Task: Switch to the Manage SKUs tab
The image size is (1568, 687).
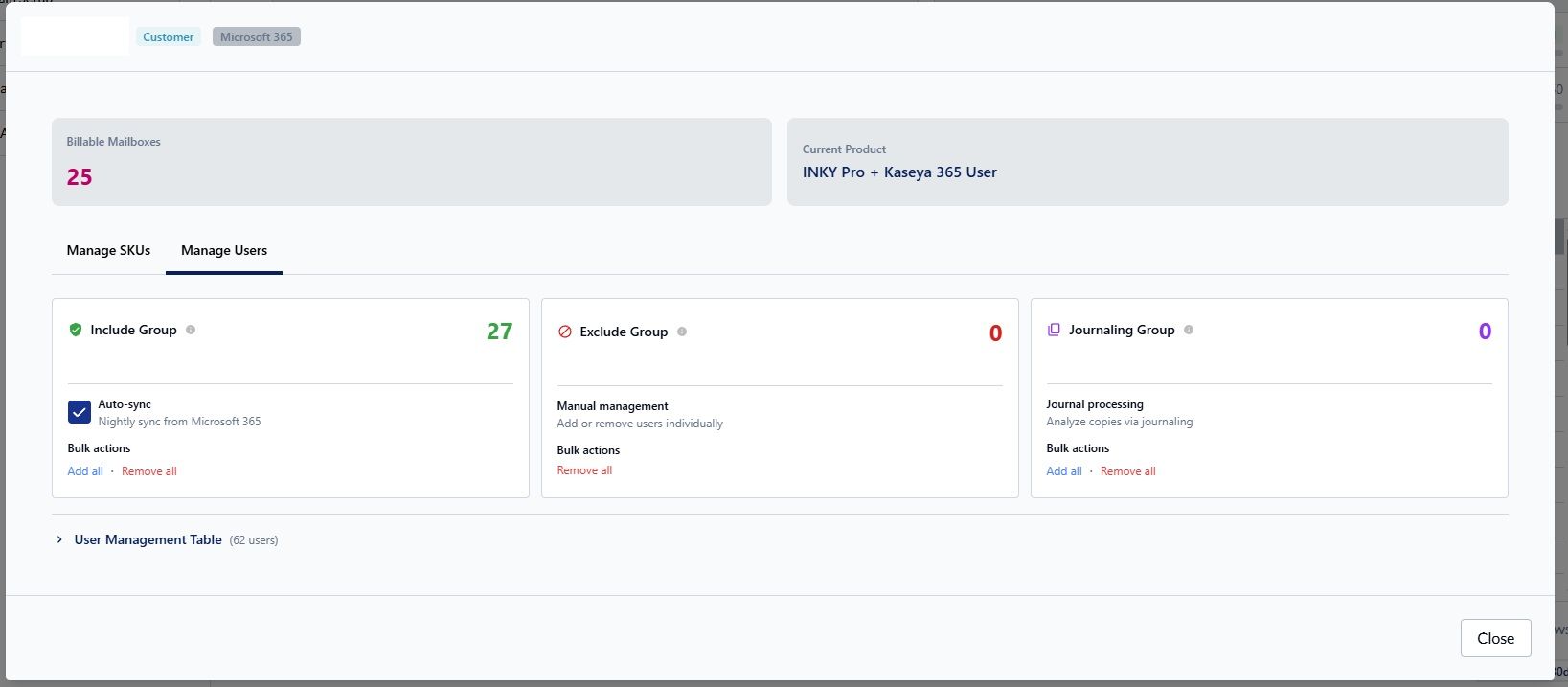Action: (108, 250)
